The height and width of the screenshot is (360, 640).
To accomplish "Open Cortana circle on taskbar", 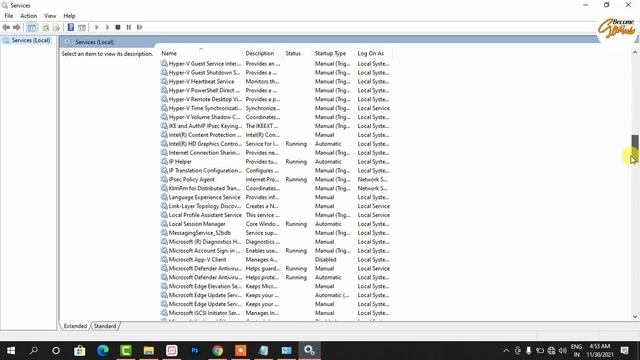I will click(56, 351).
